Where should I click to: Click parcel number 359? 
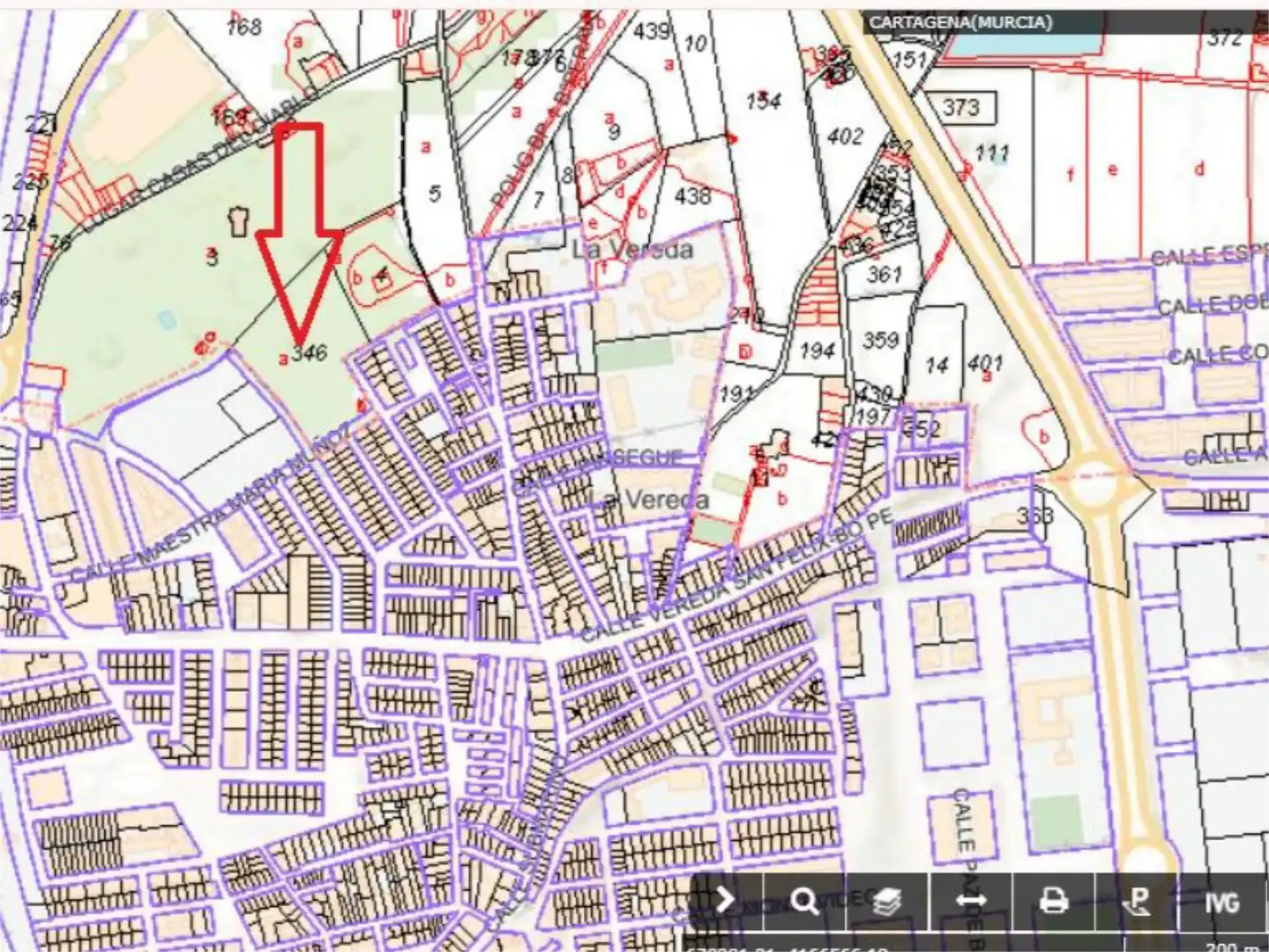(x=880, y=339)
